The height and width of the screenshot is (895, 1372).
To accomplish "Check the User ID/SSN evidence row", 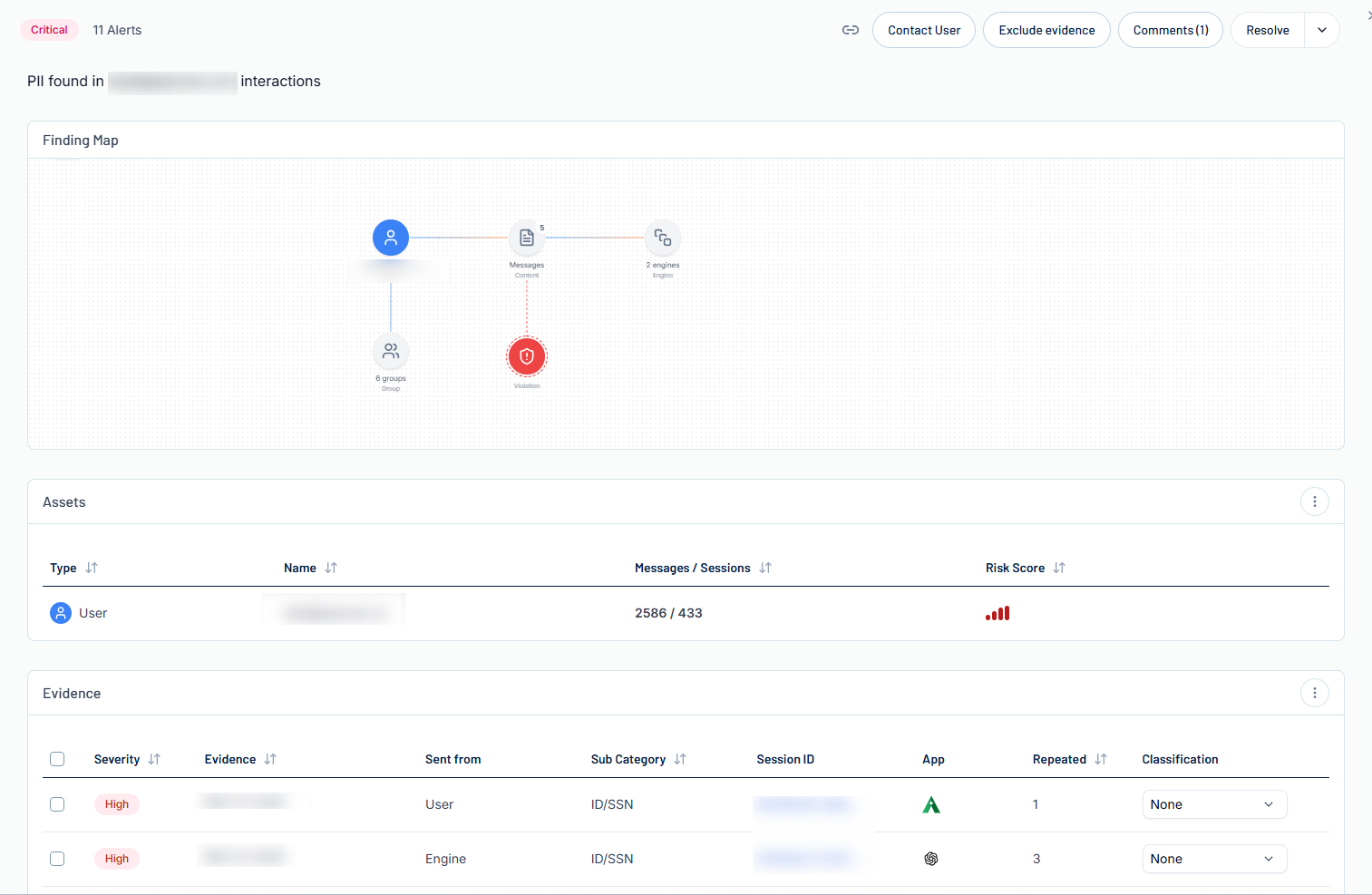I will coord(57,804).
